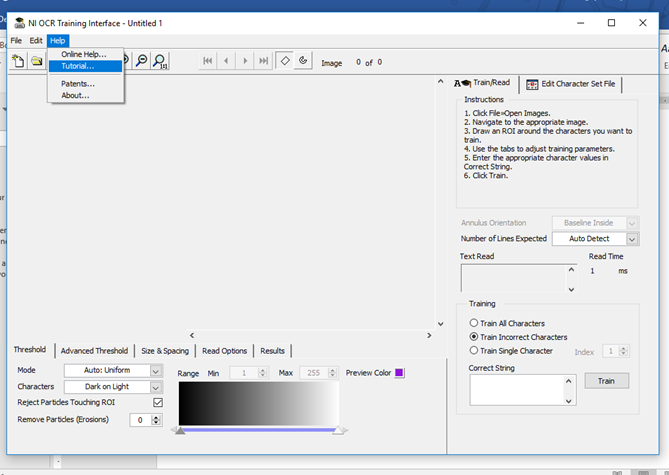Click the zoom to fit magnifier icon
The width and height of the screenshot is (669, 475).
[x=160, y=61]
